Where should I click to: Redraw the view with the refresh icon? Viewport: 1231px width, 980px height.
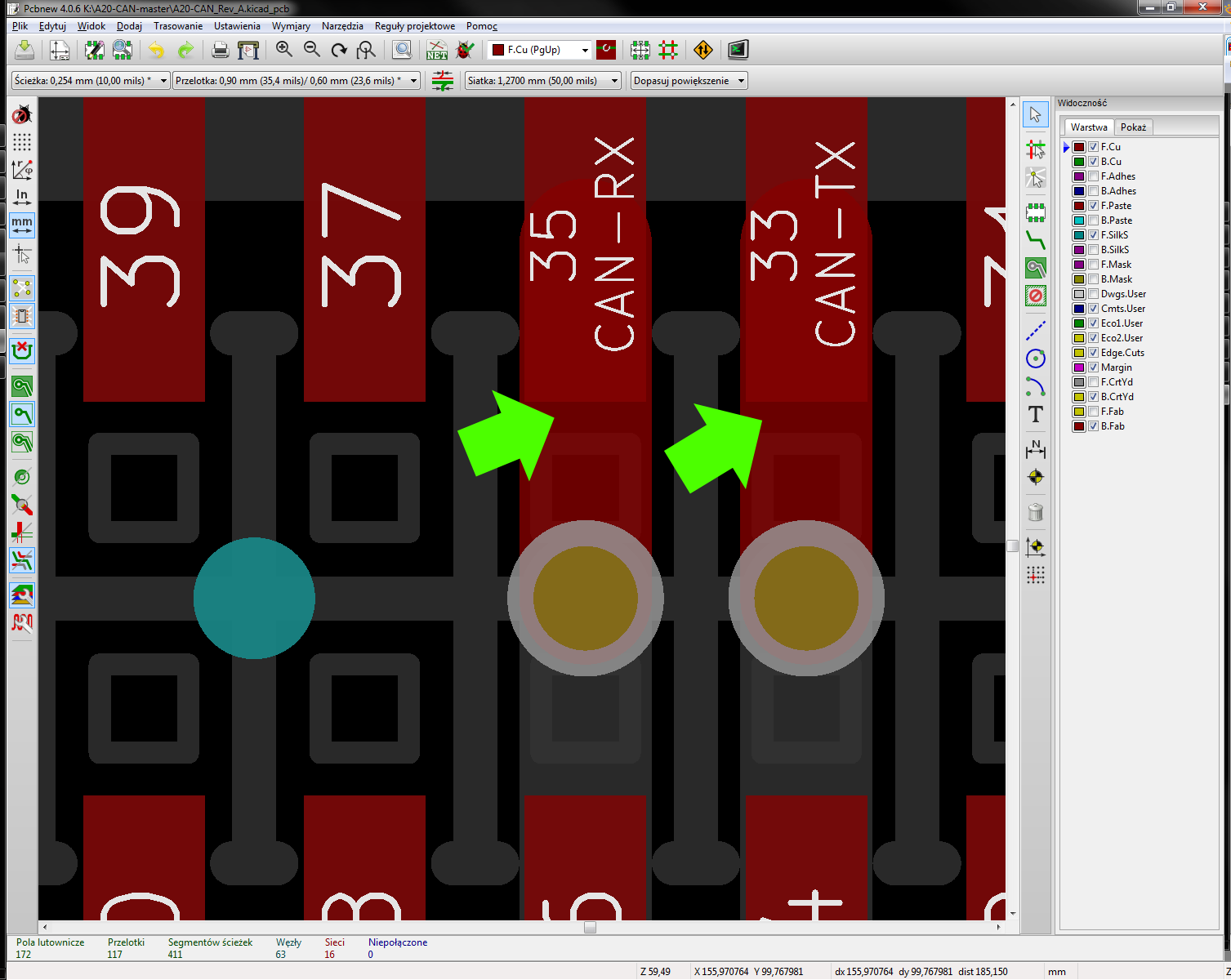(x=339, y=50)
